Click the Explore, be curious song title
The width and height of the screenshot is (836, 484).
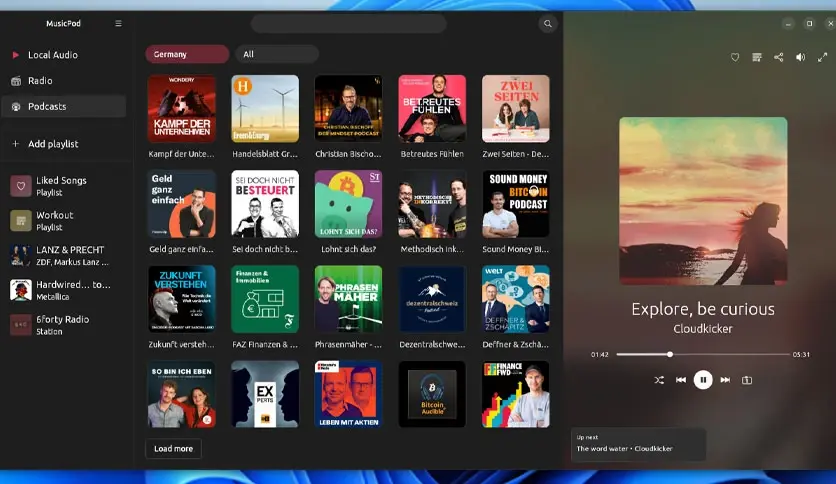pyautogui.click(x=703, y=309)
